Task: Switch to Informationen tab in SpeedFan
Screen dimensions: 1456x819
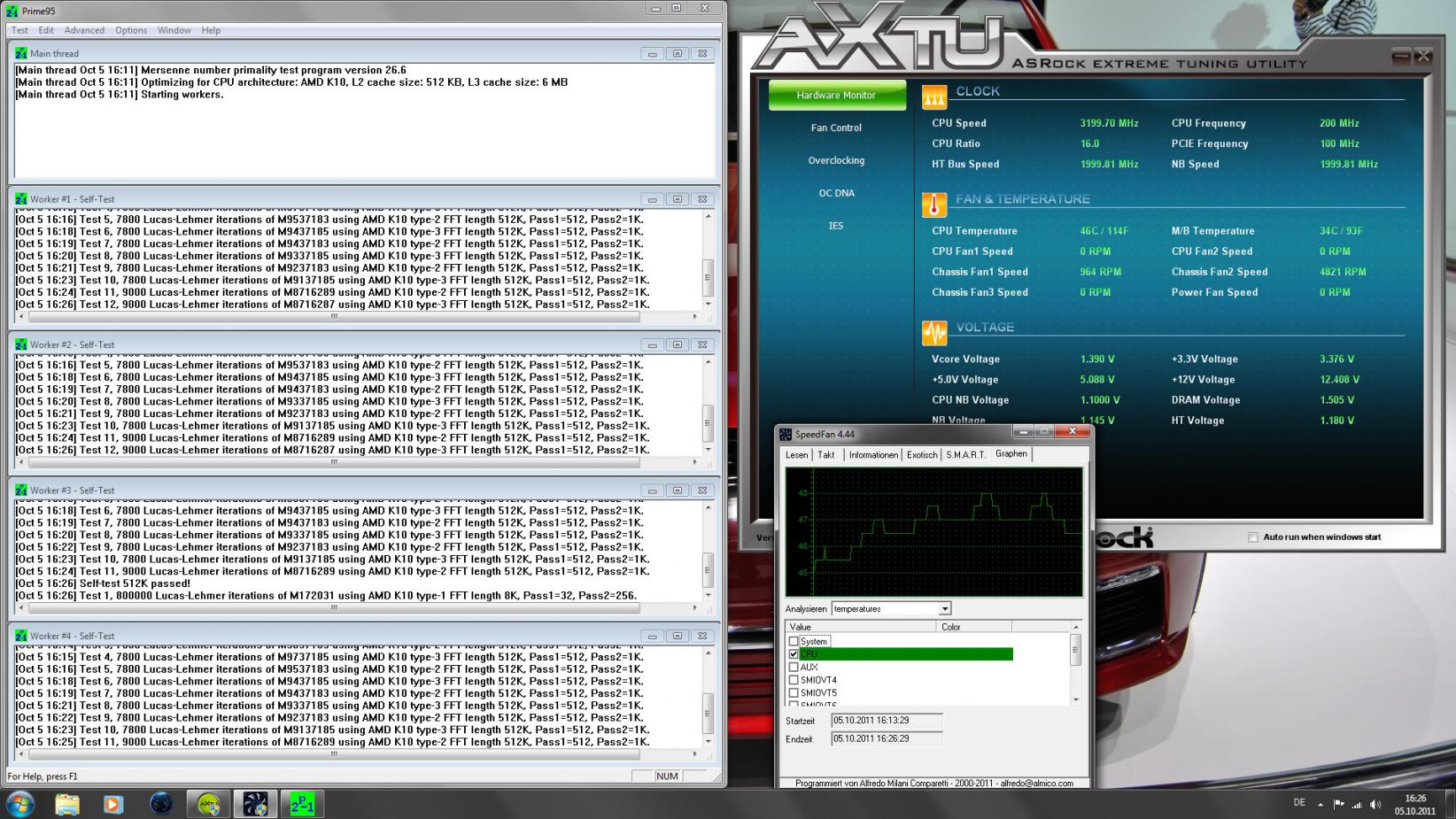Action: [873, 455]
